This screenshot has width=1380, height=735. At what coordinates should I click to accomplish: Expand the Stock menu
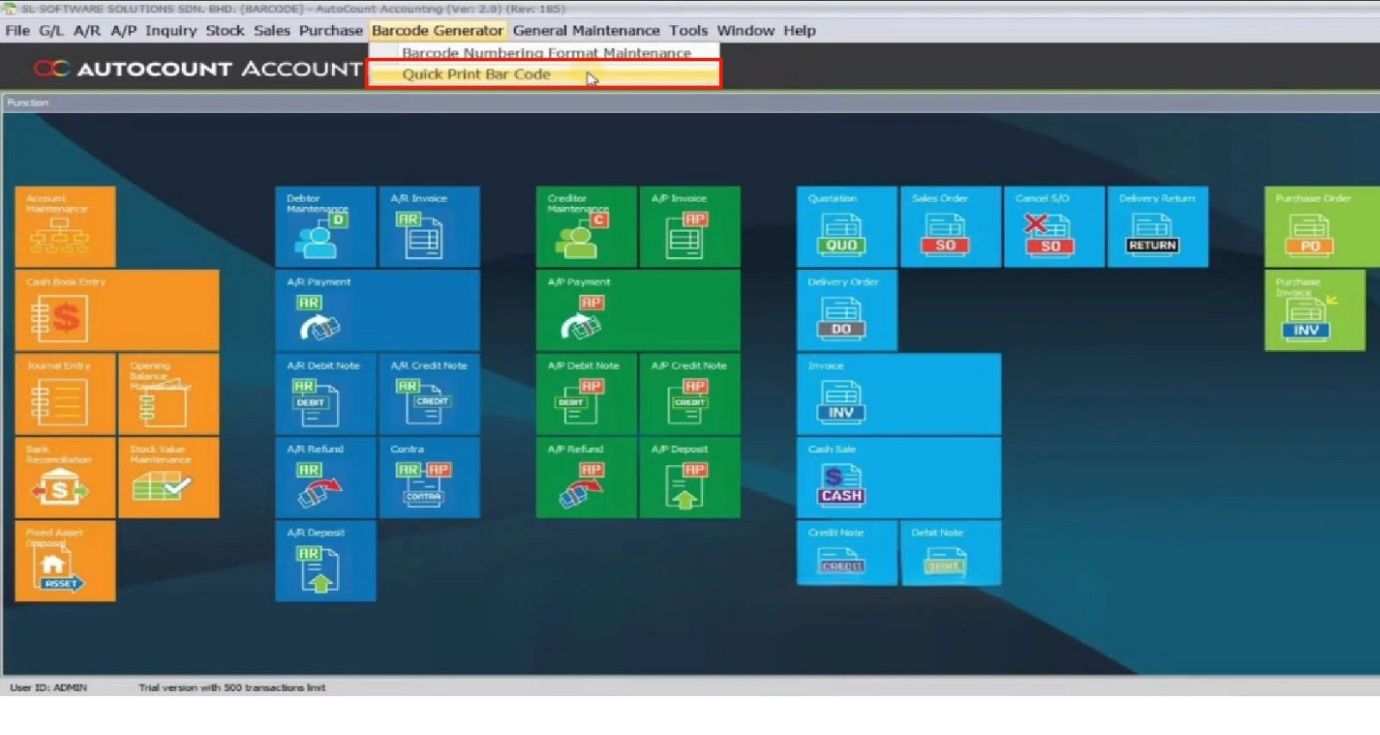[x=225, y=30]
